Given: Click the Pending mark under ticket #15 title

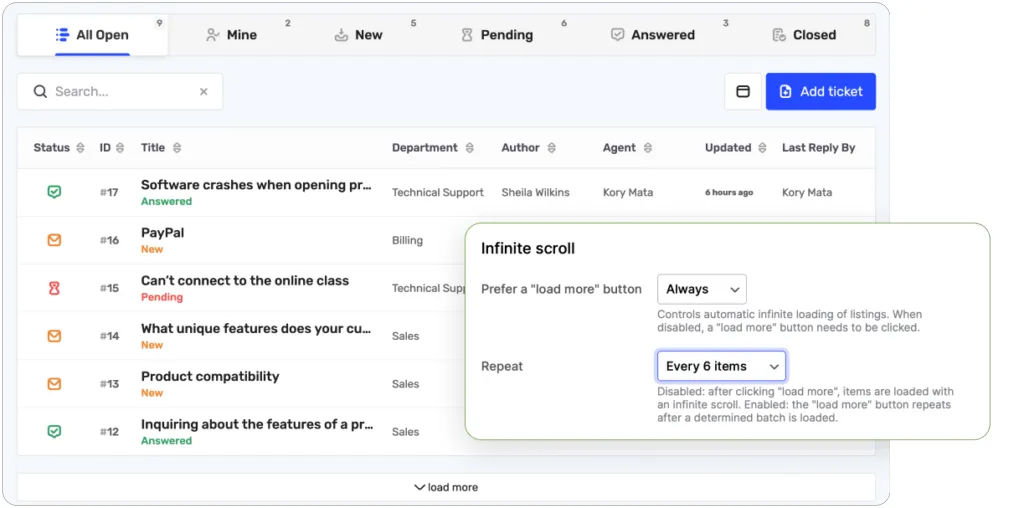Looking at the screenshot, I should point(162,297).
